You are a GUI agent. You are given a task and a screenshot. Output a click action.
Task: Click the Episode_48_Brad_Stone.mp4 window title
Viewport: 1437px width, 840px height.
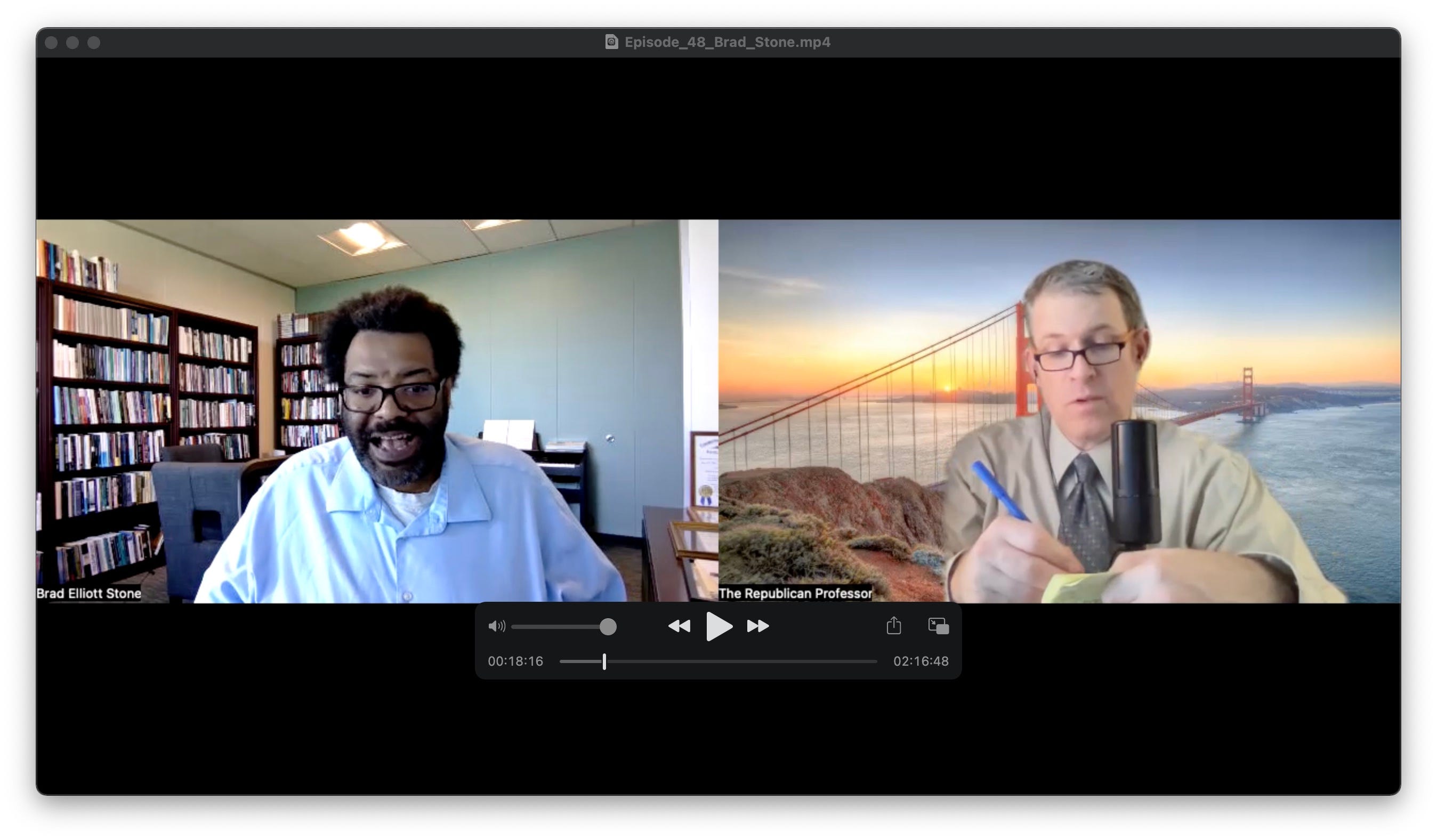coord(727,42)
